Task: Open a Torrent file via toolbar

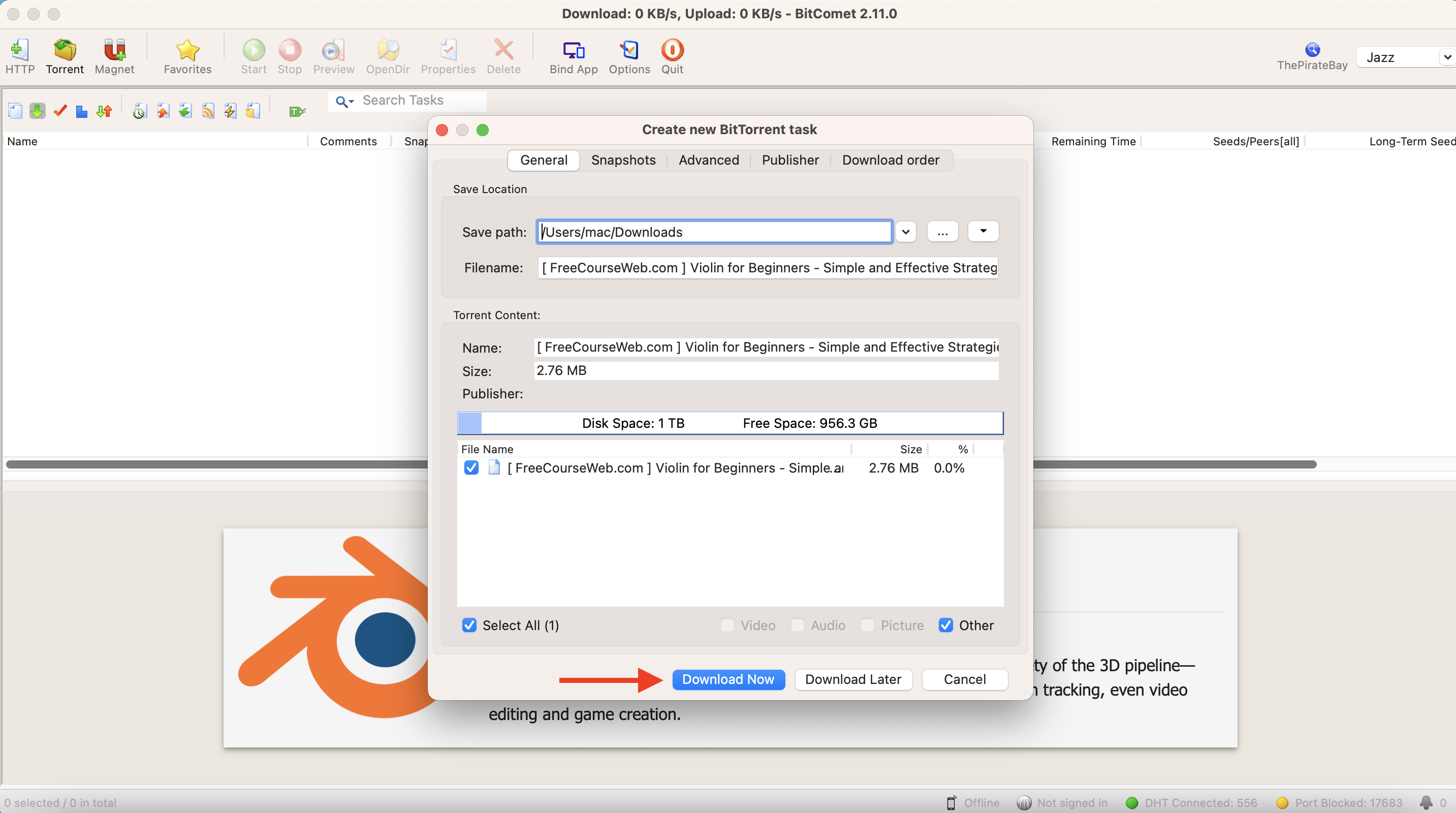Action: coord(65,56)
